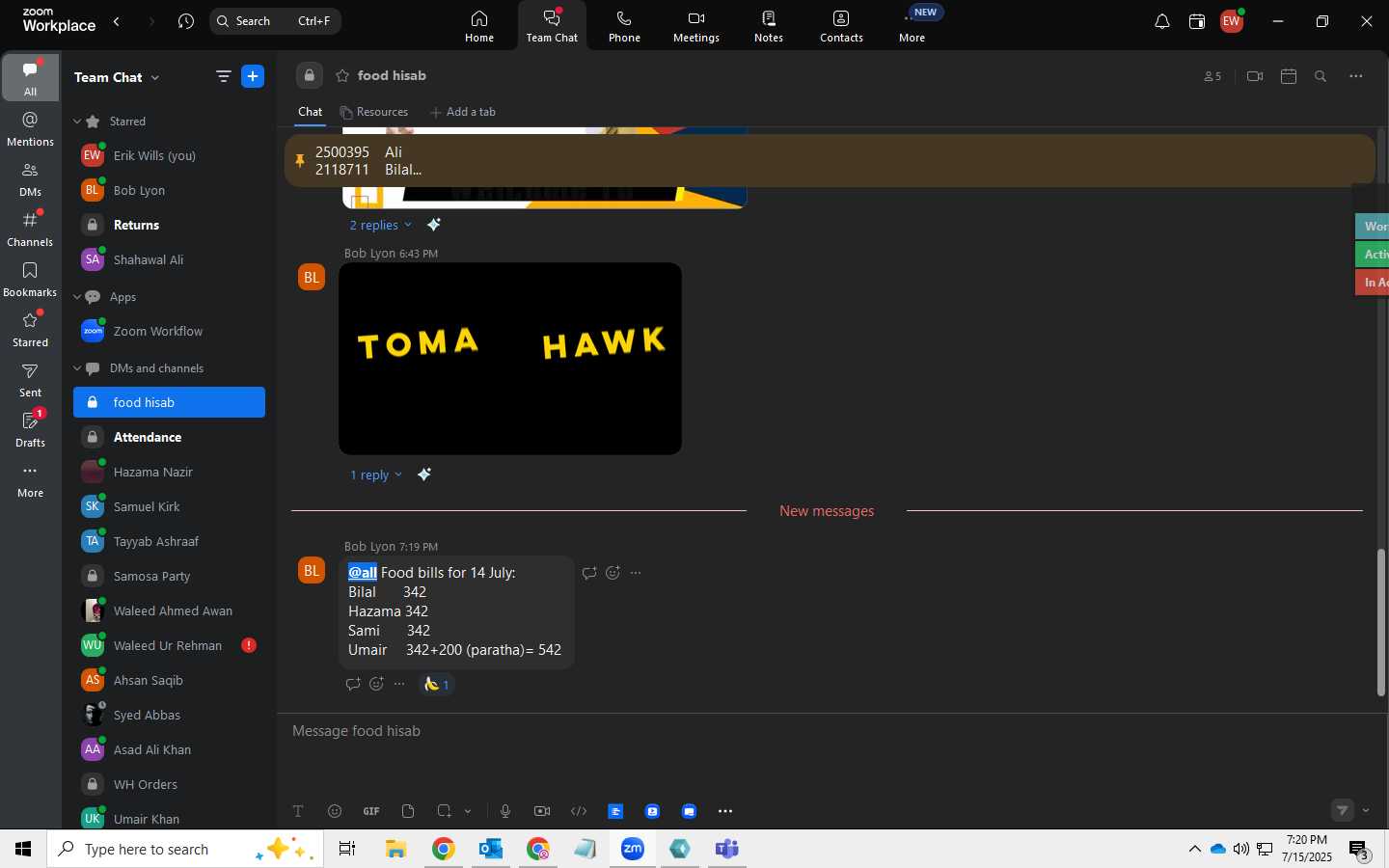Record an audio message
This screenshot has height=868, width=1389.
pyautogui.click(x=505, y=811)
